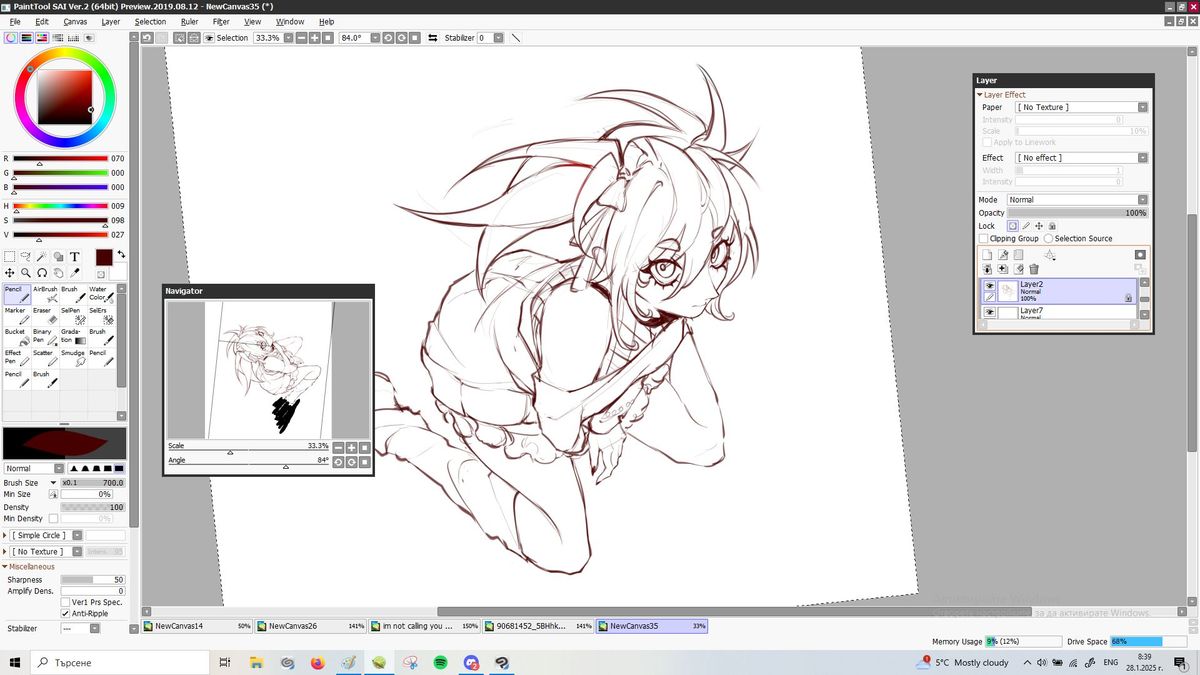The width and height of the screenshot is (1200, 675).
Task: Click zoom out minus button in toolbar
Action: click(x=302, y=38)
